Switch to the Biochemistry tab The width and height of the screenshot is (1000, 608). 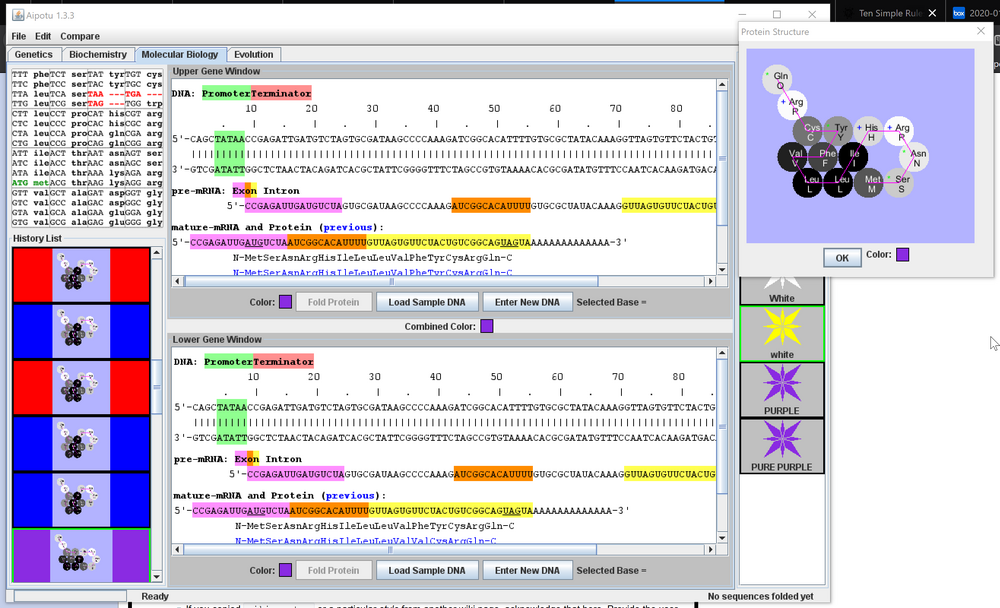click(98, 54)
